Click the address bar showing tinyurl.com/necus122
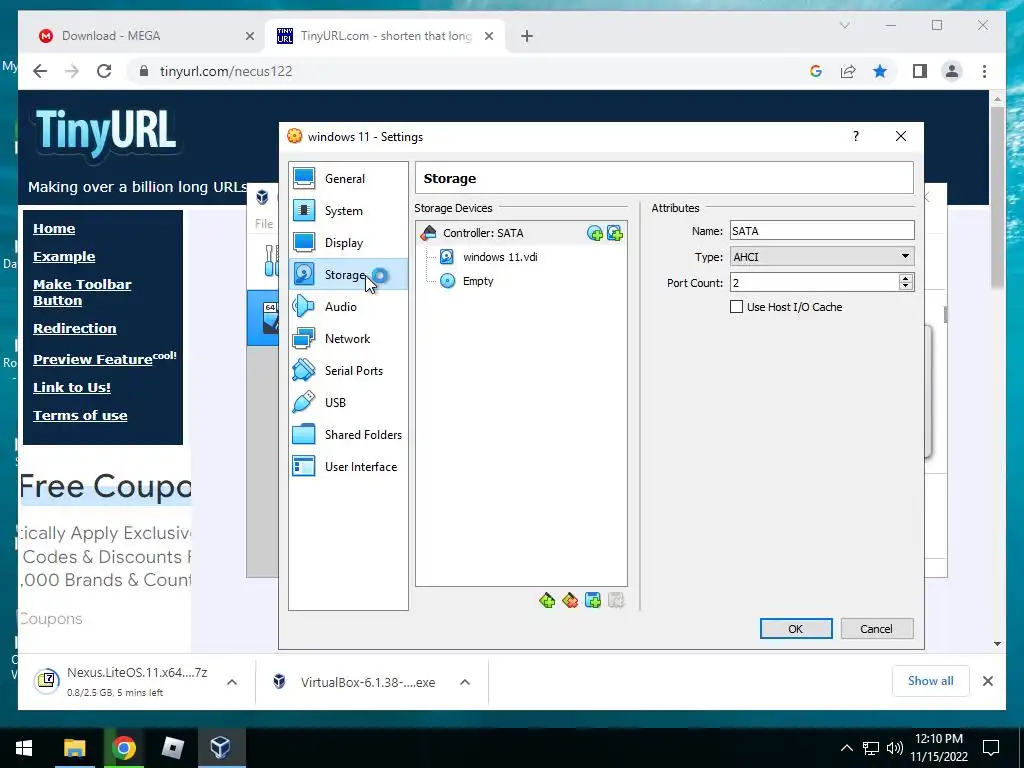This screenshot has height=768, width=1024. [x=226, y=71]
